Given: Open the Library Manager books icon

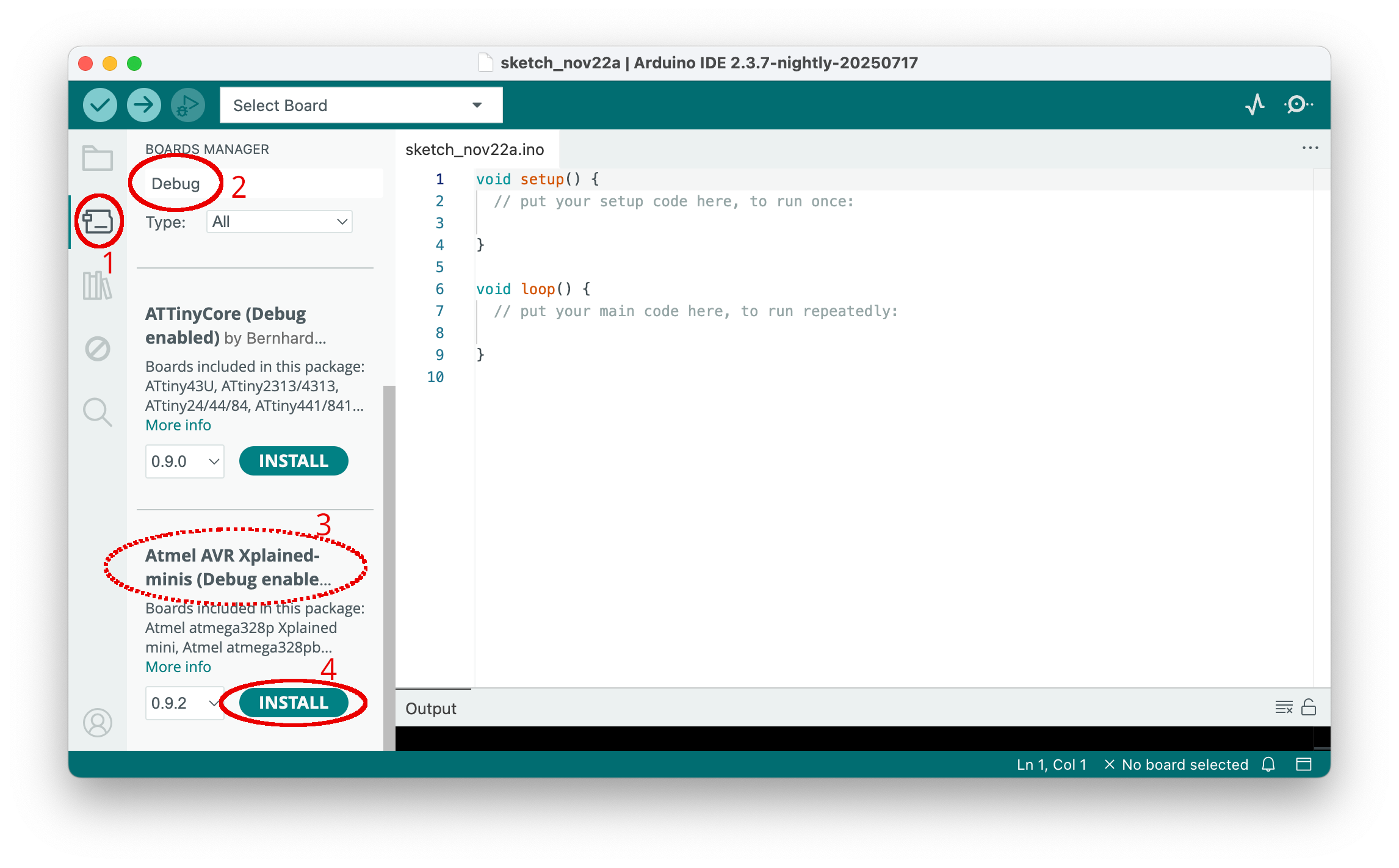Looking at the screenshot, I should point(98,285).
